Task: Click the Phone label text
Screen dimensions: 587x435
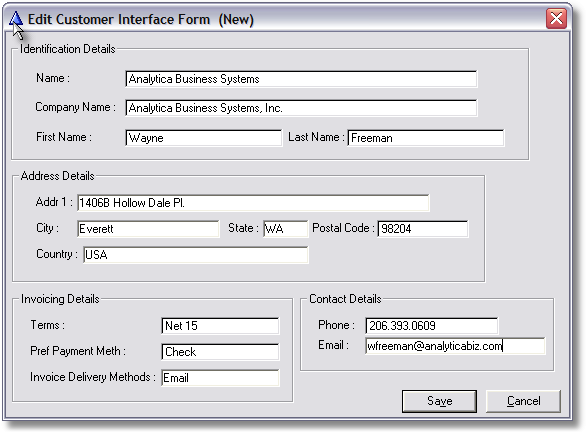Action: click(336, 325)
